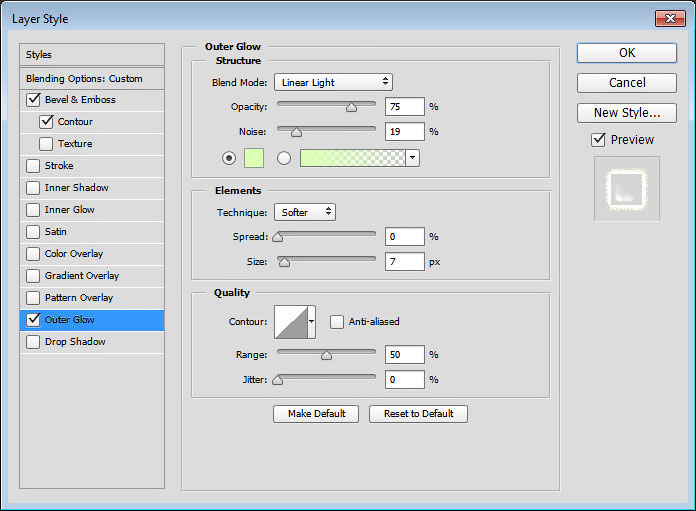This screenshot has width=696, height=511.
Task: Enable the Drop Shadow checkbox
Action: click(33, 342)
